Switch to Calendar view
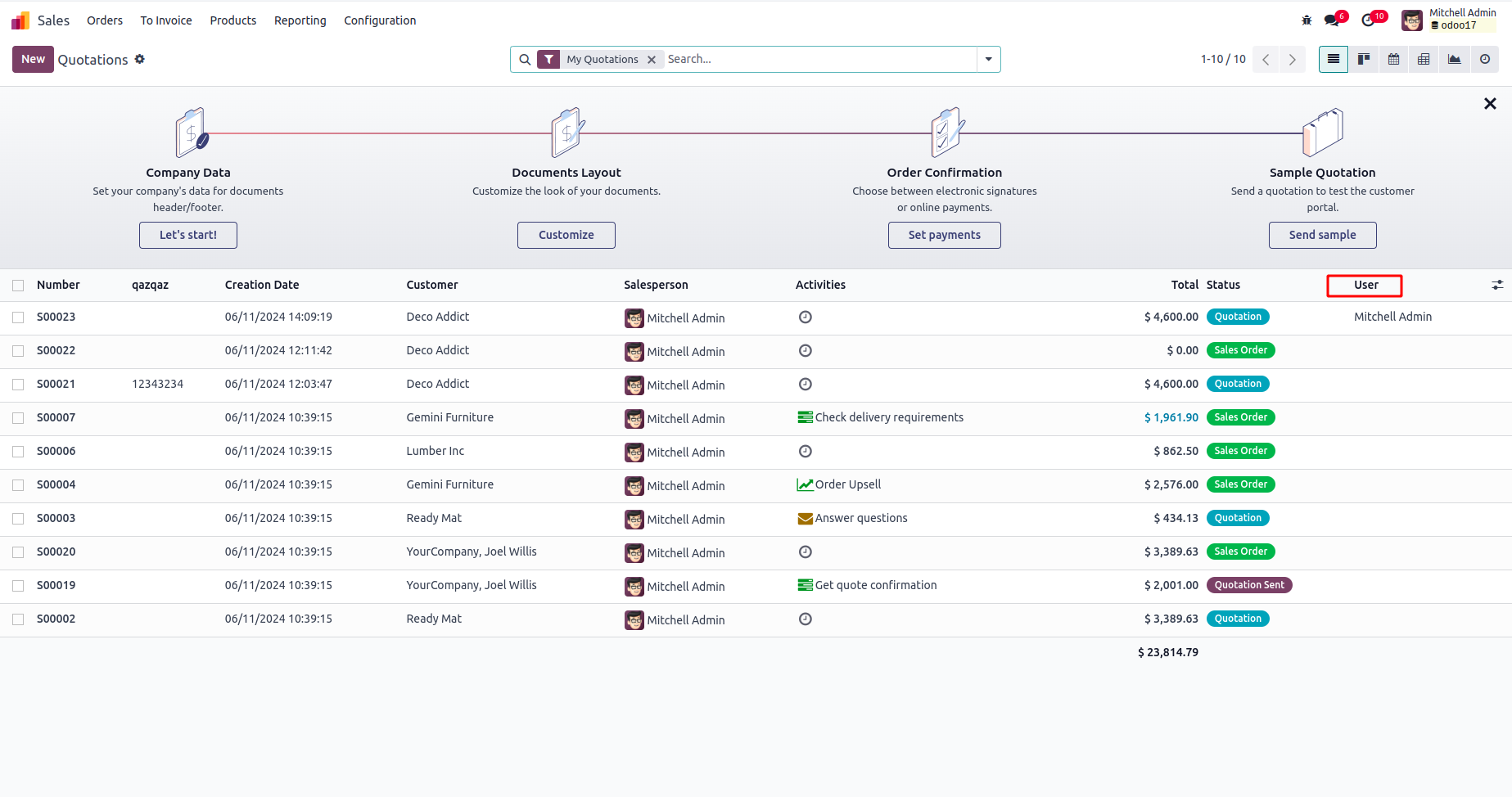The height and width of the screenshot is (797, 1512). tap(1394, 59)
